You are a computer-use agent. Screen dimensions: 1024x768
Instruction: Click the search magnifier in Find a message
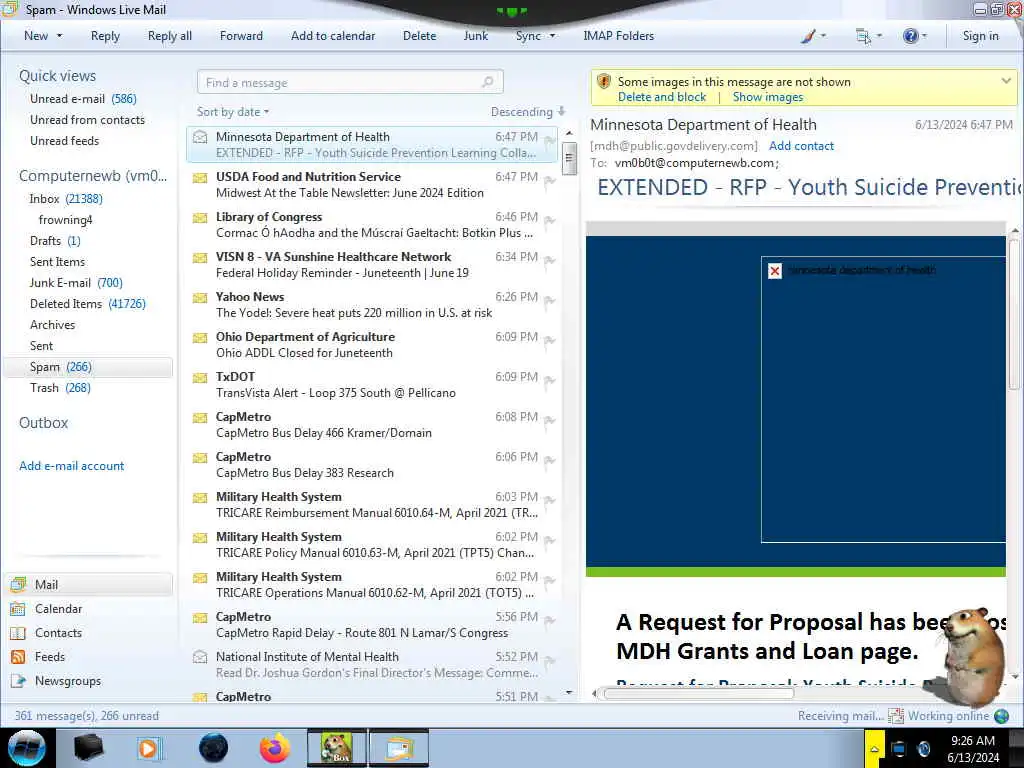[x=487, y=82]
